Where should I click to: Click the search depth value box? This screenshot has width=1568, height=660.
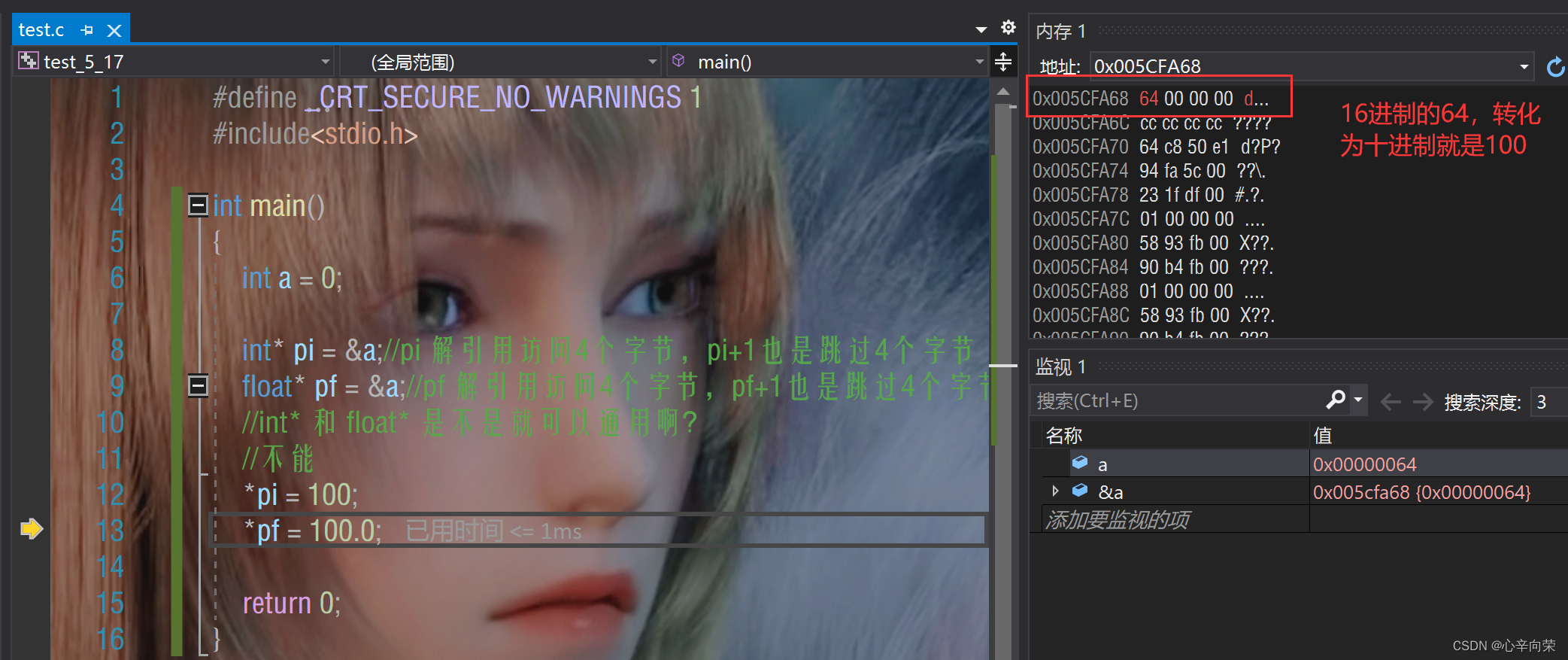(1548, 402)
